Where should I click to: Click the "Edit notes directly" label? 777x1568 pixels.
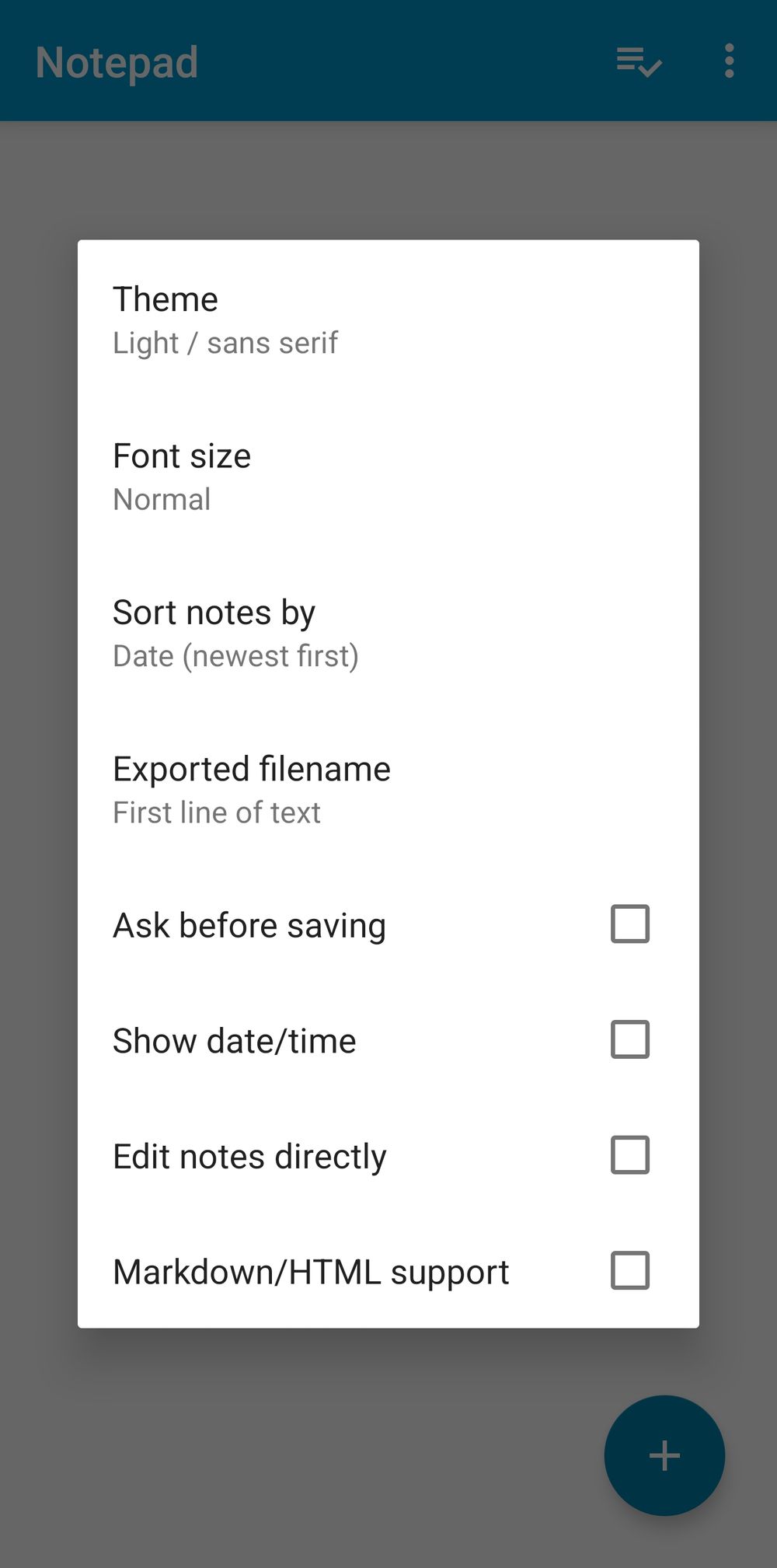pyautogui.click(x=249, y=1157)
